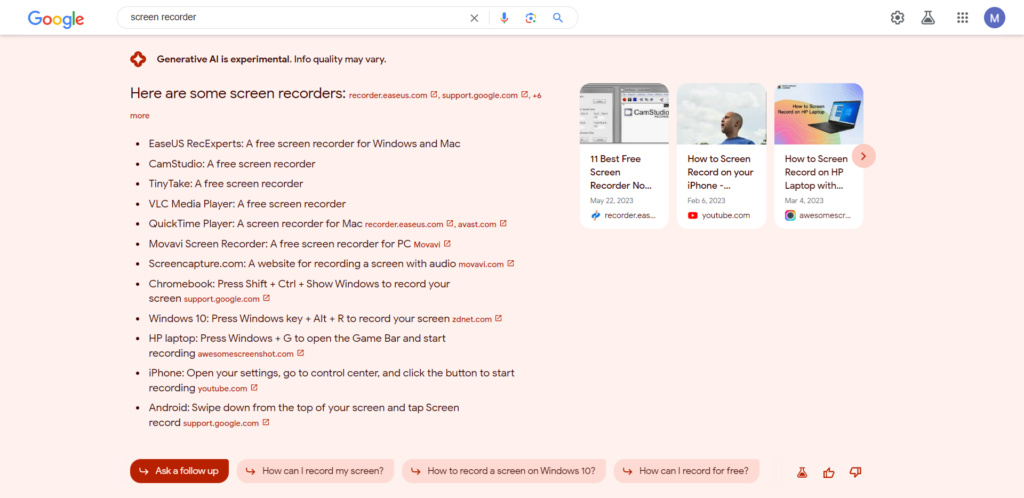This screenshot has height=498, width=1024.
Task: Open recorder.easeus.com link in the heading
Action: 393,95
